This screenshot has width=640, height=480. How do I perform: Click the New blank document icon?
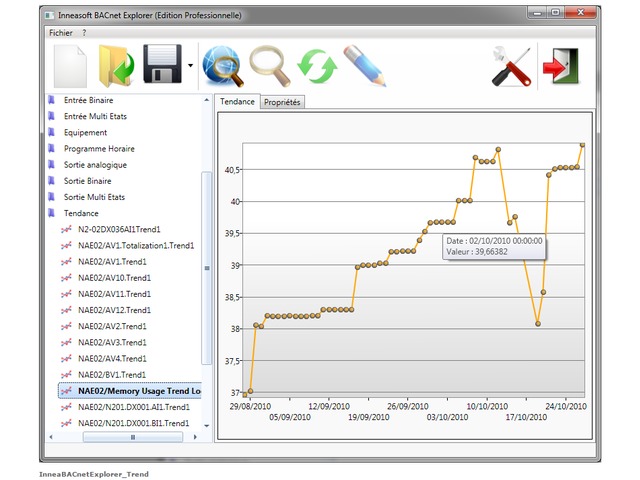[x=70, y=66]
